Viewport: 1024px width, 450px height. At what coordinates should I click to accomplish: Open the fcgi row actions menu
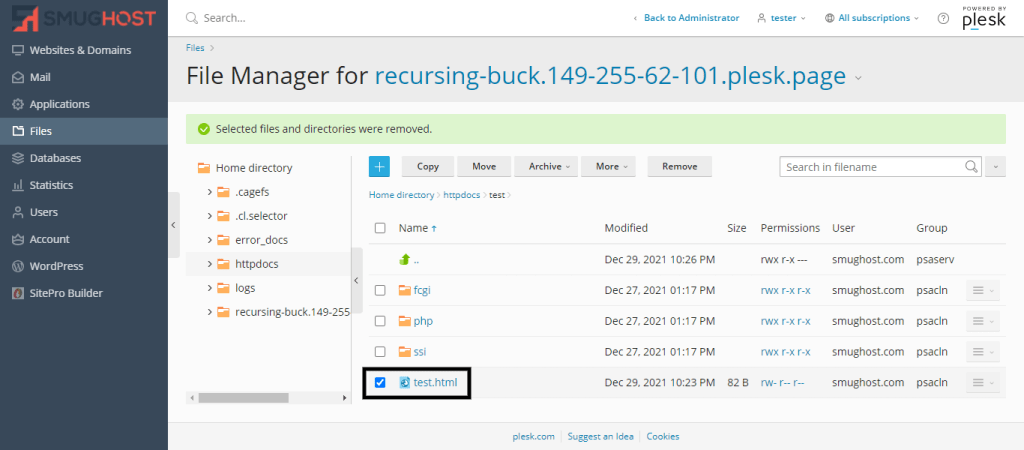pyautogui.click(x=983, y=291)
